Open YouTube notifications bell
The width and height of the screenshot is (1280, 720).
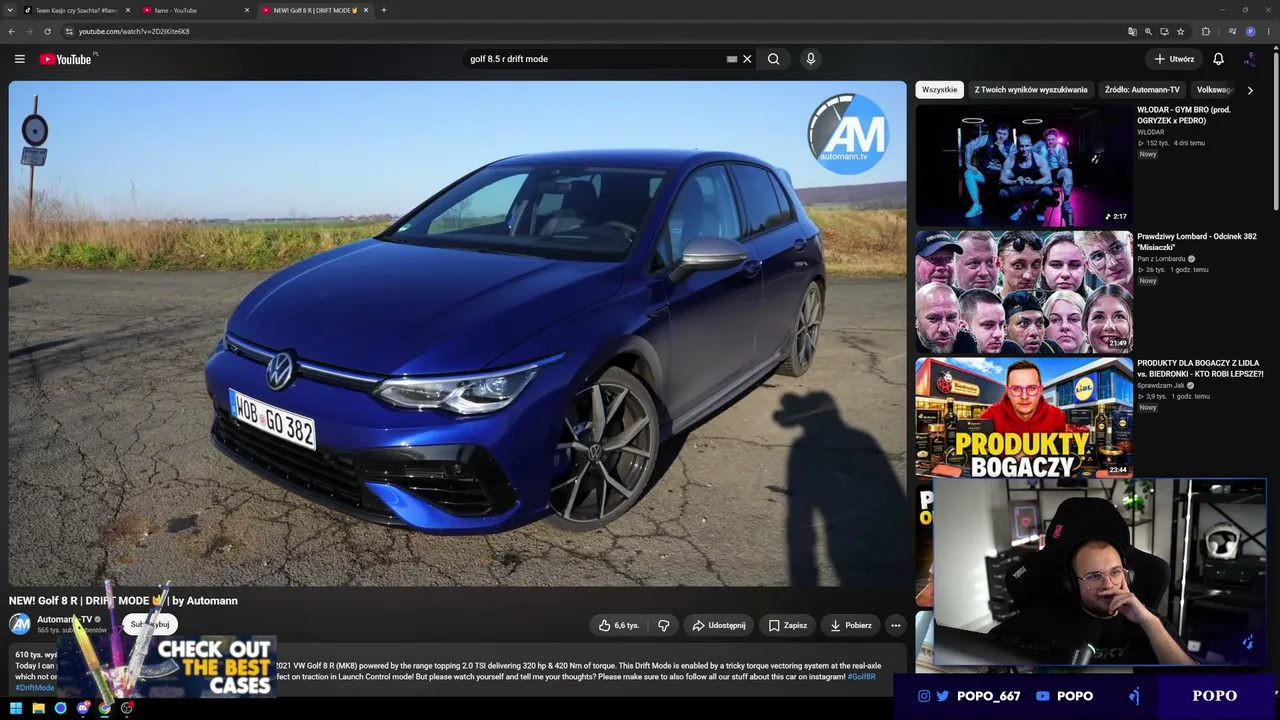[1218, 59]
